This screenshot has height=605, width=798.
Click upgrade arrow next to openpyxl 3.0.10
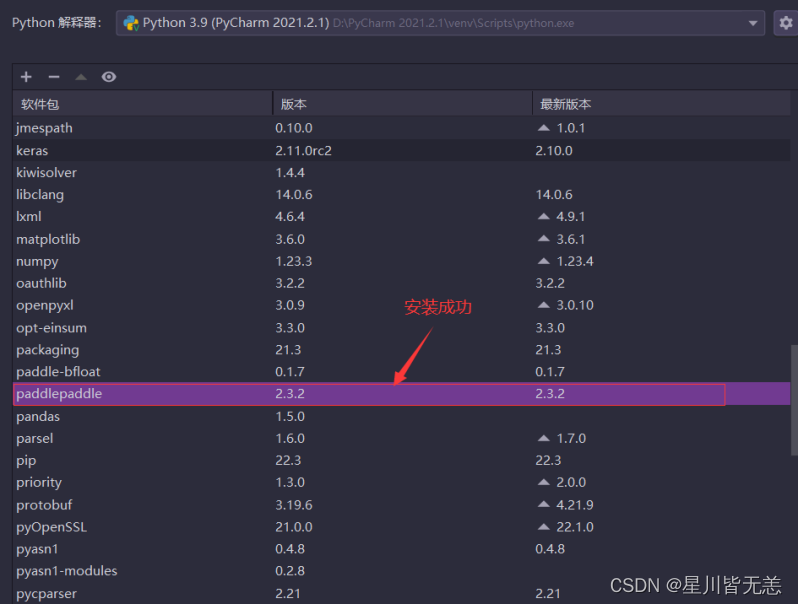coord(544,305)
